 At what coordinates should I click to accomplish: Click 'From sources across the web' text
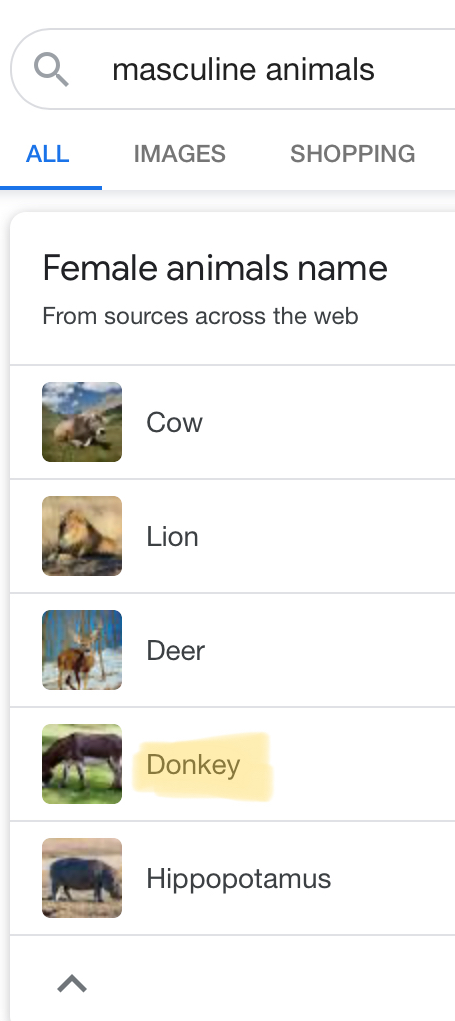click(200, 316)
